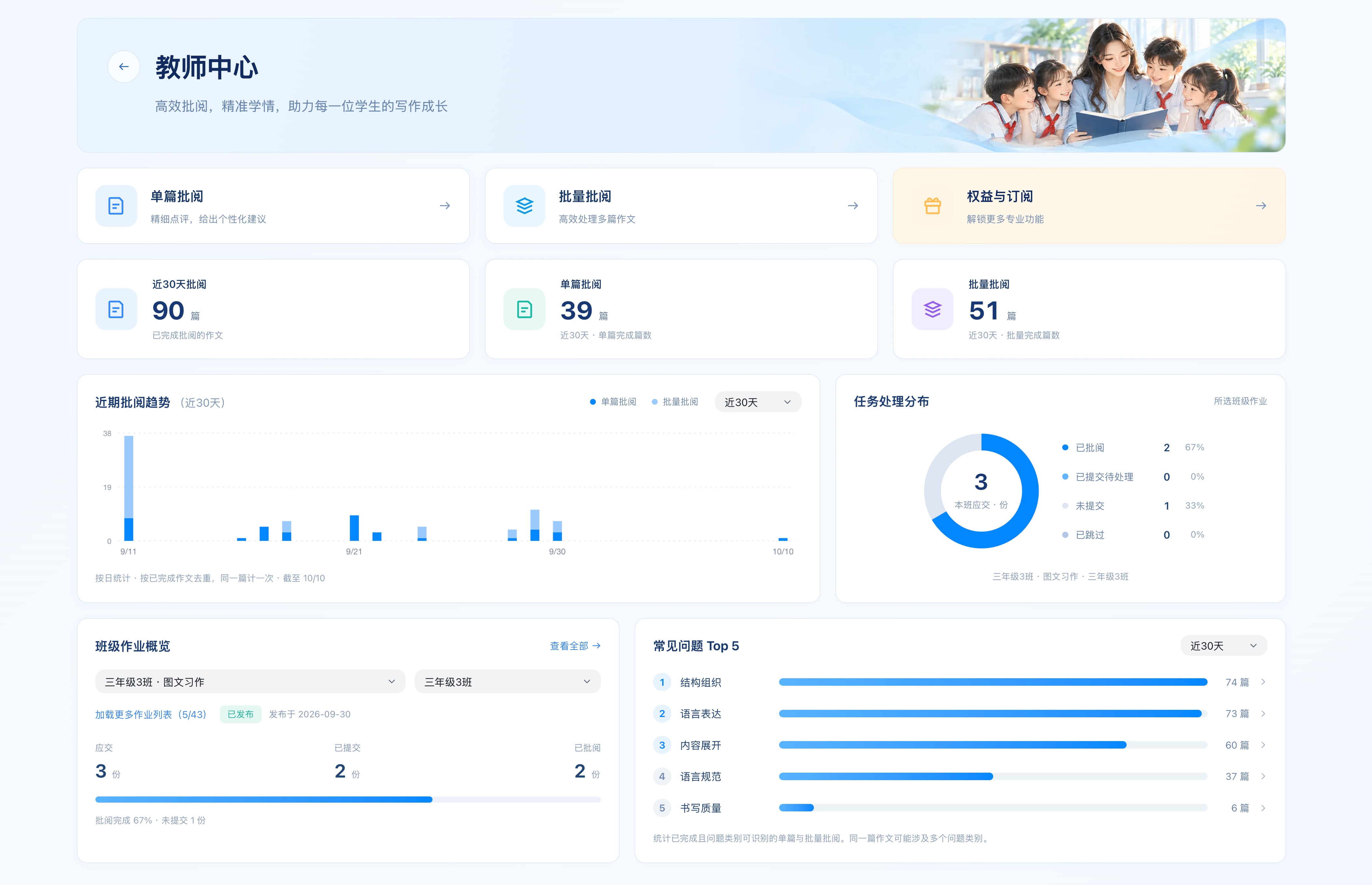Click the arrow on the 权益与订阅 card
This screenshot has width=1372, height=885.
pos(1261,206)
